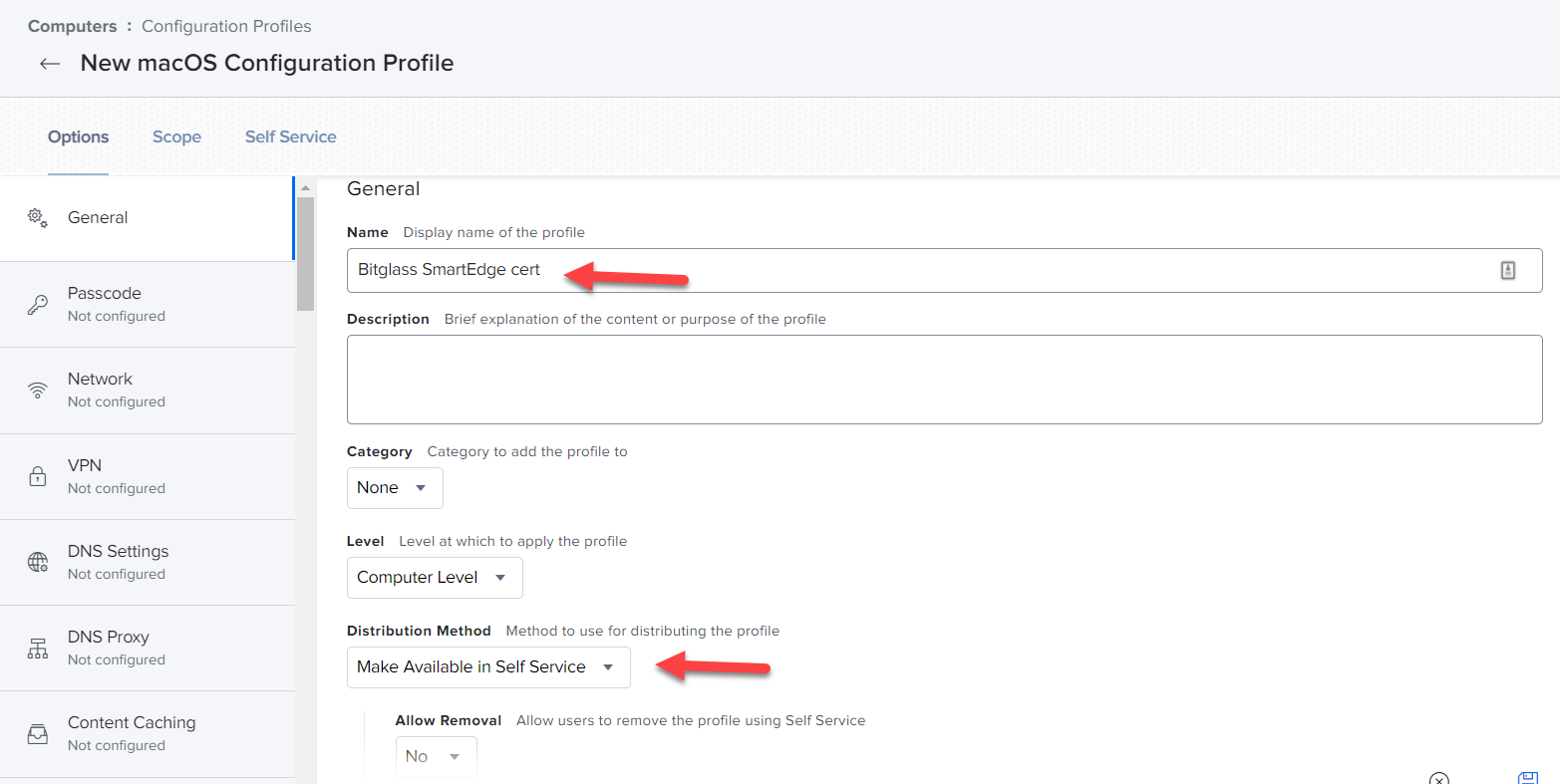This screenshot has width=1560, height=784.
Task: Go to Configuration Profiles via breadcrumb
Action: 225,26
